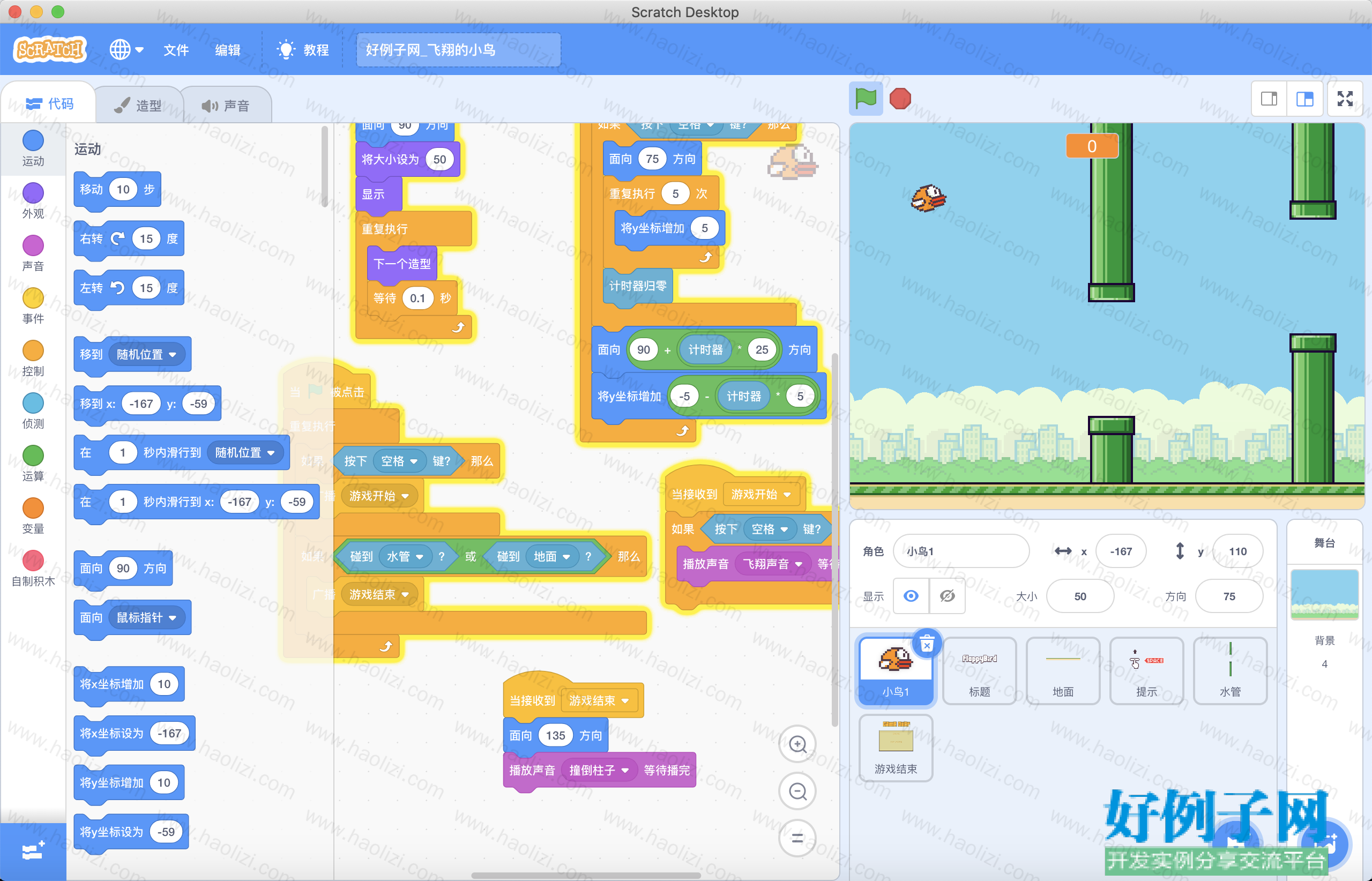
Task: Select the 运算 operators category
Action: pos(33,464)
